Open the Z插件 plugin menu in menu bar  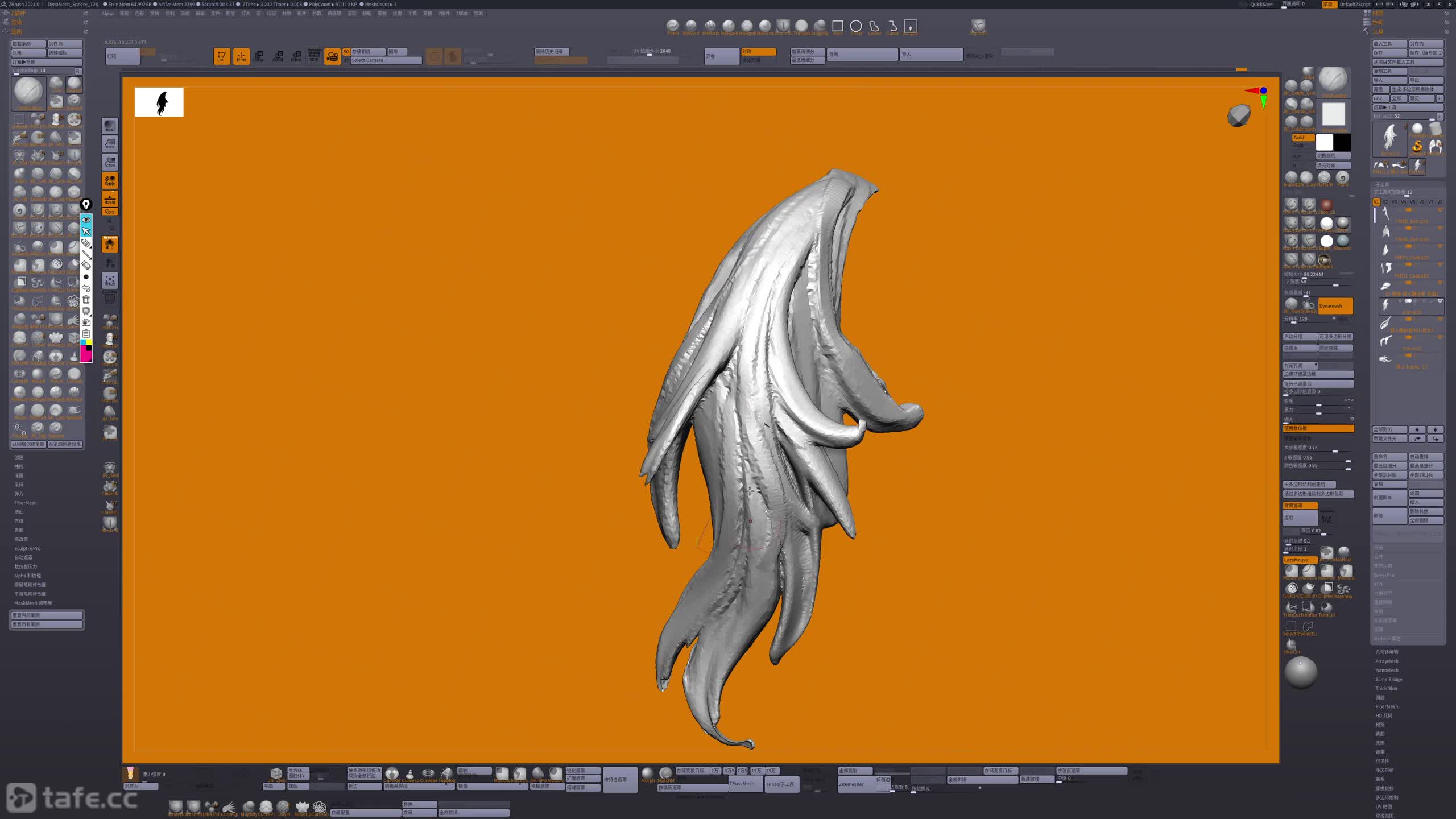[444, 14]
